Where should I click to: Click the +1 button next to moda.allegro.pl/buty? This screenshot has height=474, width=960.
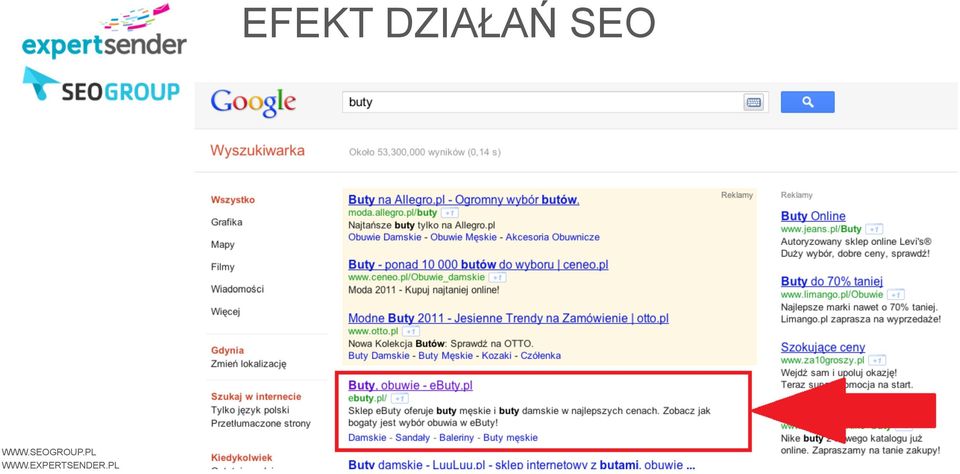(449, 213)
